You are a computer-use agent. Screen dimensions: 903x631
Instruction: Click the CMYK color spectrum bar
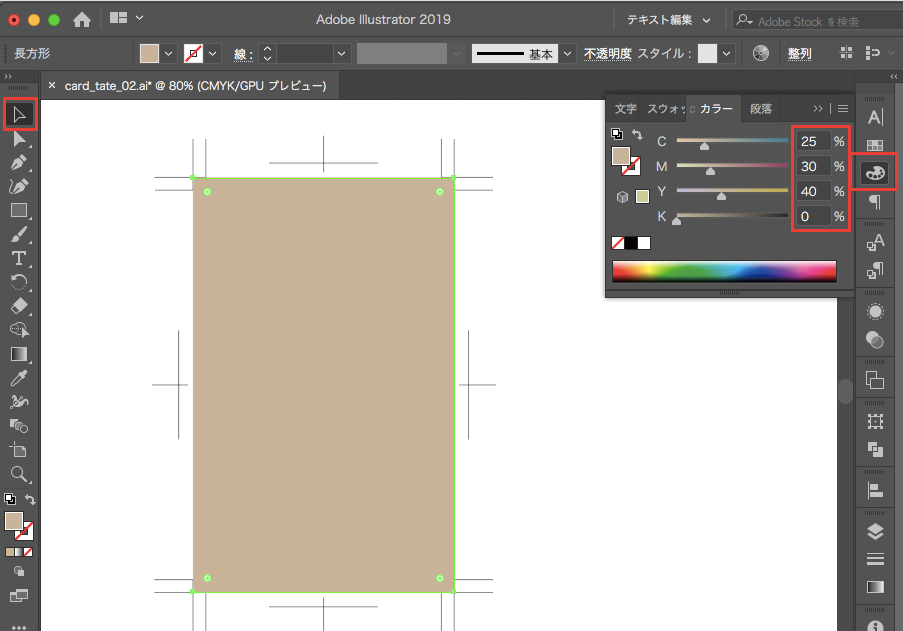(723, 271)
